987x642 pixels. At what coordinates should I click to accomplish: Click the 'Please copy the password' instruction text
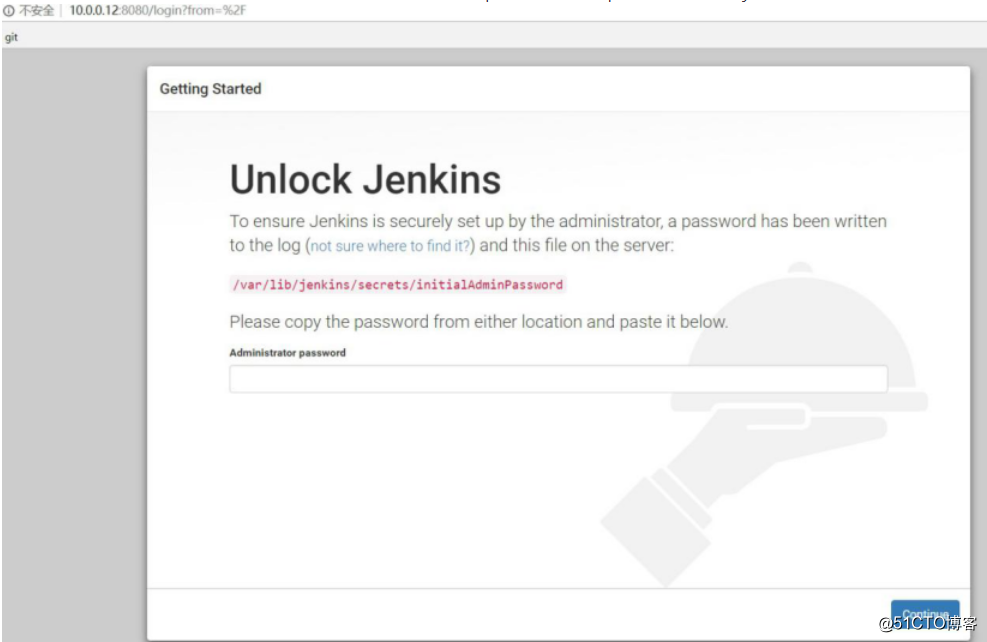point(478,322)
